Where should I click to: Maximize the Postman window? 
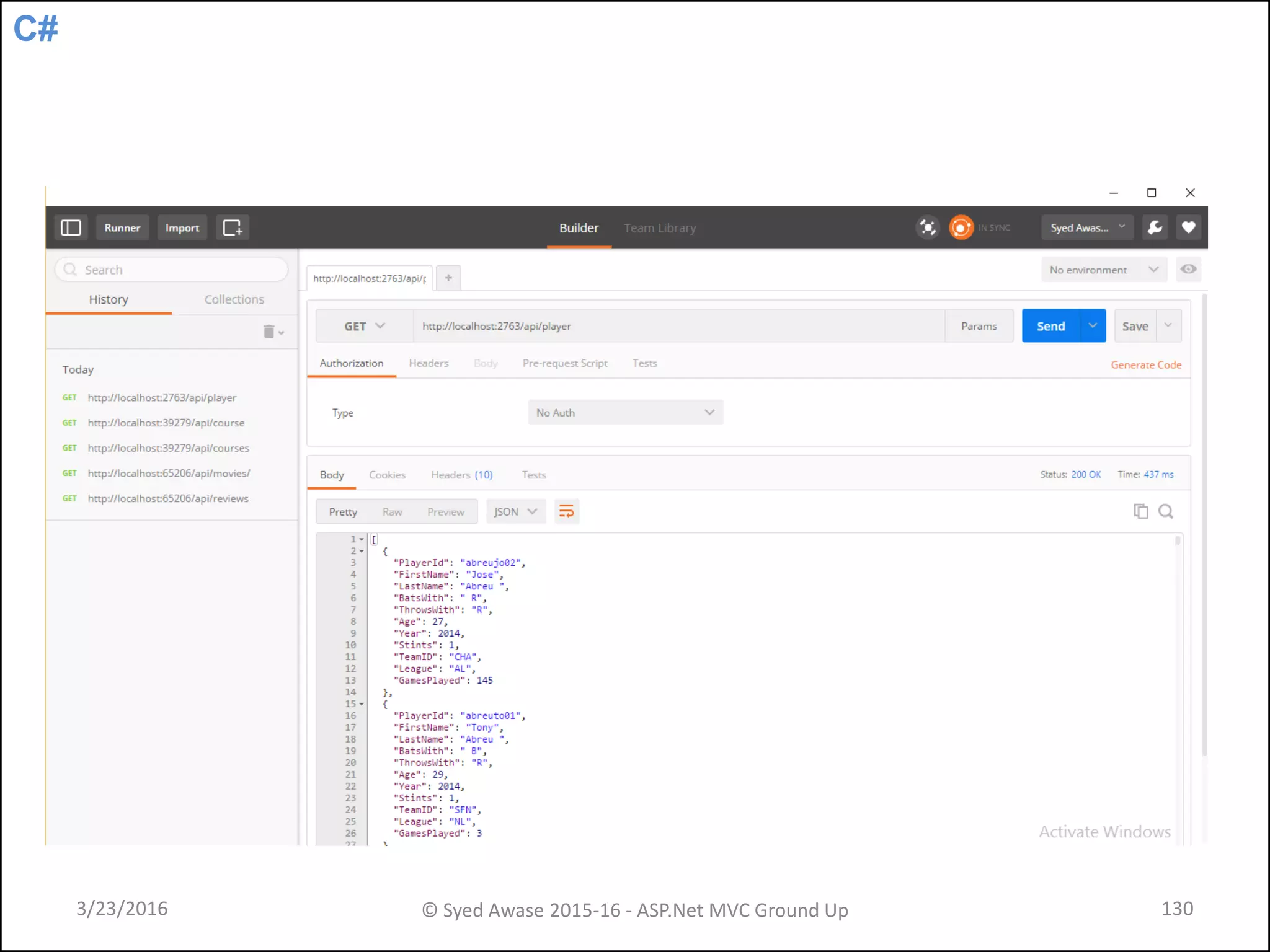1152,193
